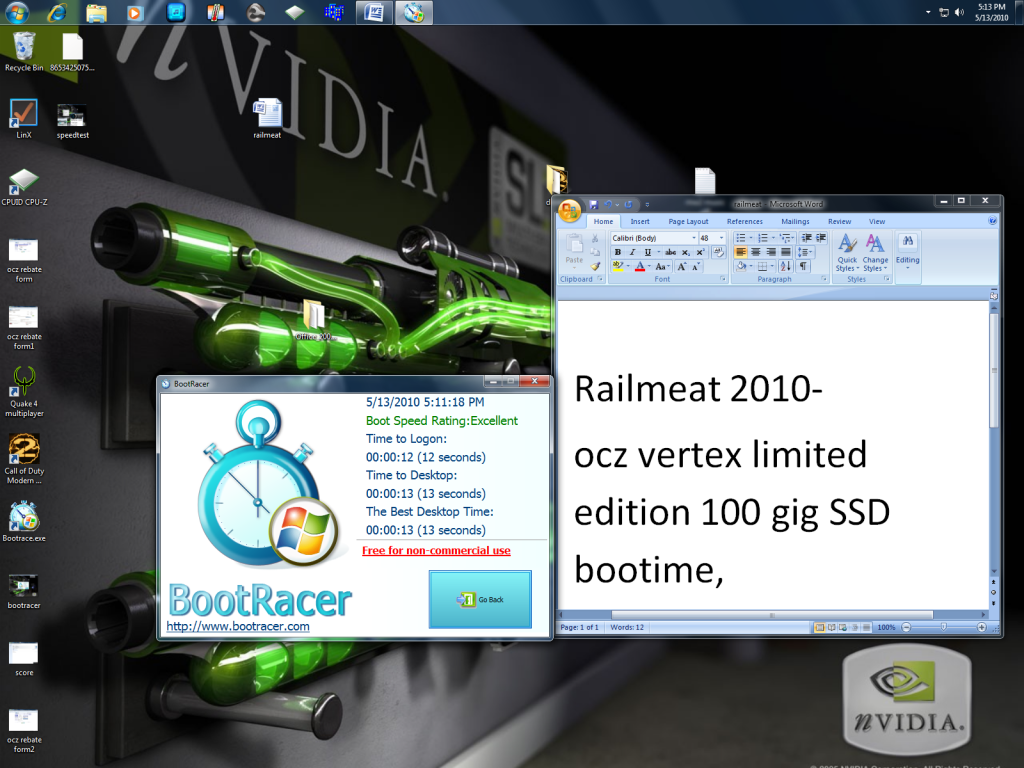Click Word horizontal scrollbar
The image size is (1024, 768).
(772, 615)
